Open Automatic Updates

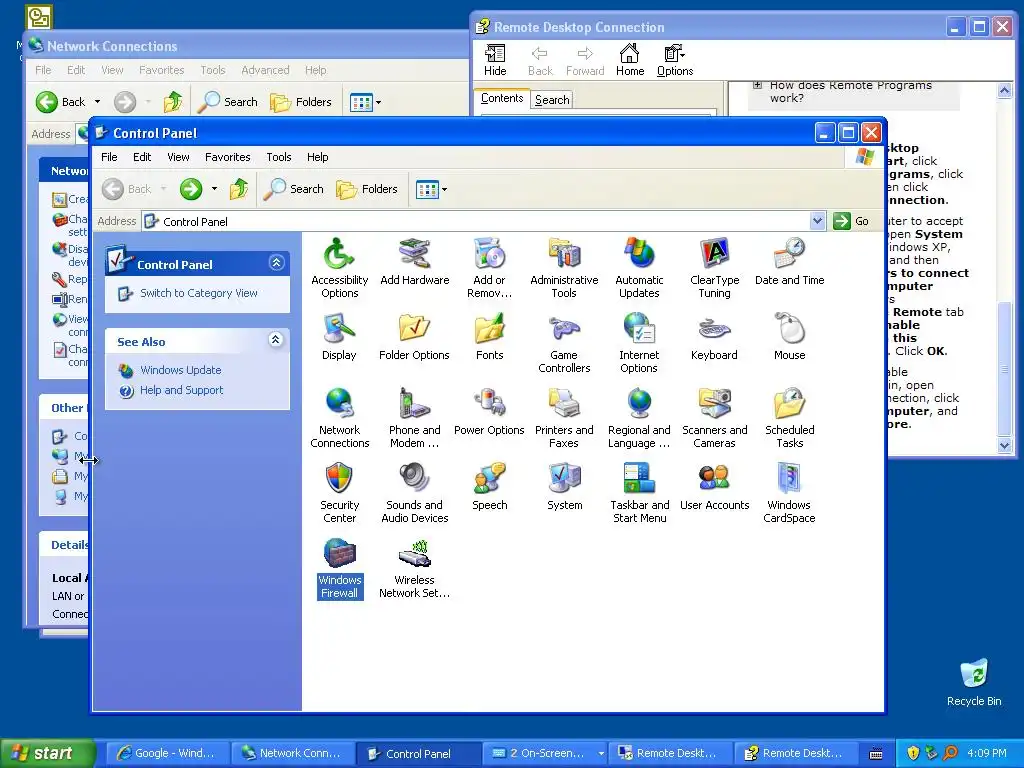[639, 268]
